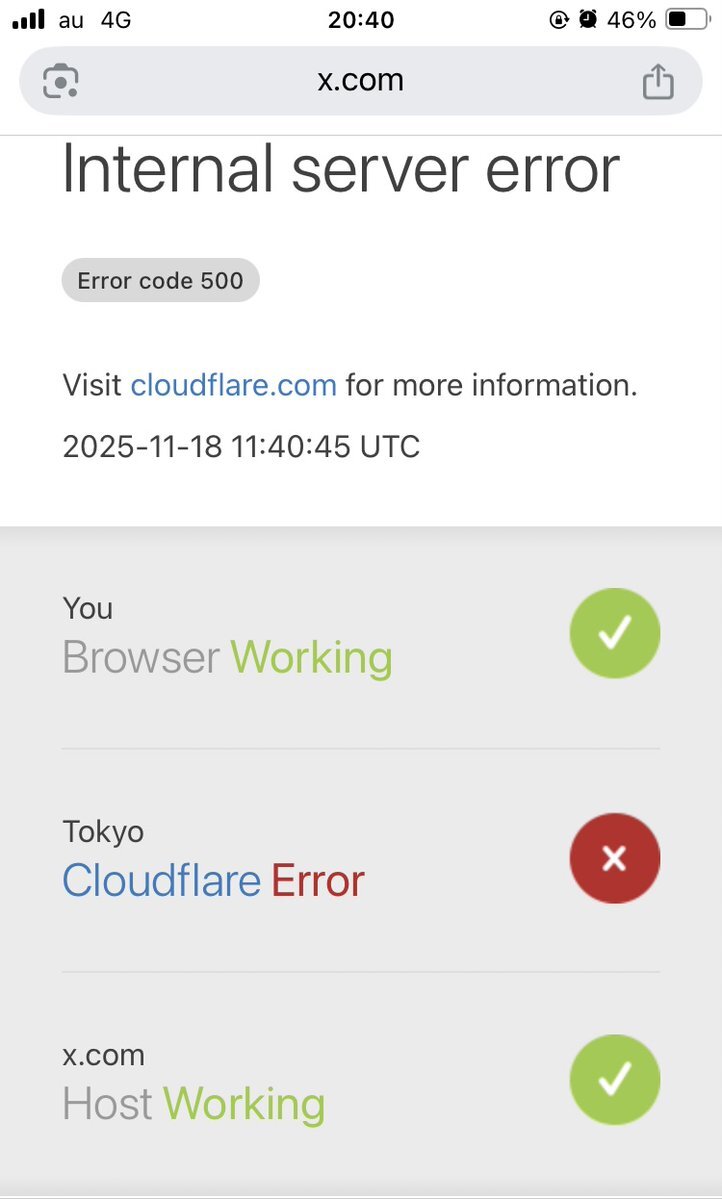
Task: Tap the battery indicator in status bar
Action: point(688,18)
